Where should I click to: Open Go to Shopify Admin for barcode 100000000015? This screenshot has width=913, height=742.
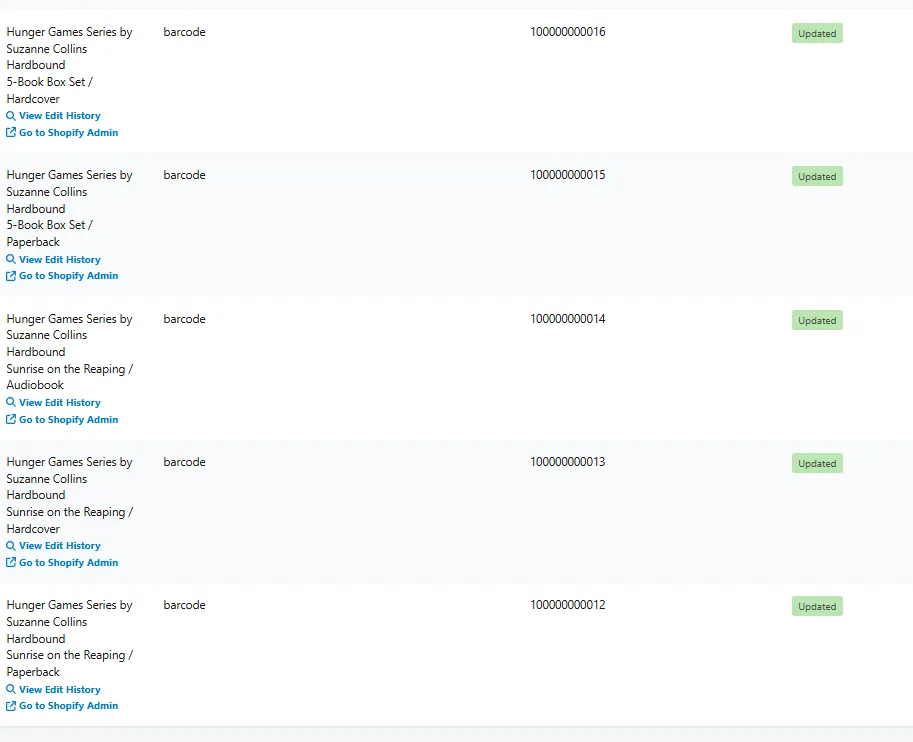click(68, 276)
